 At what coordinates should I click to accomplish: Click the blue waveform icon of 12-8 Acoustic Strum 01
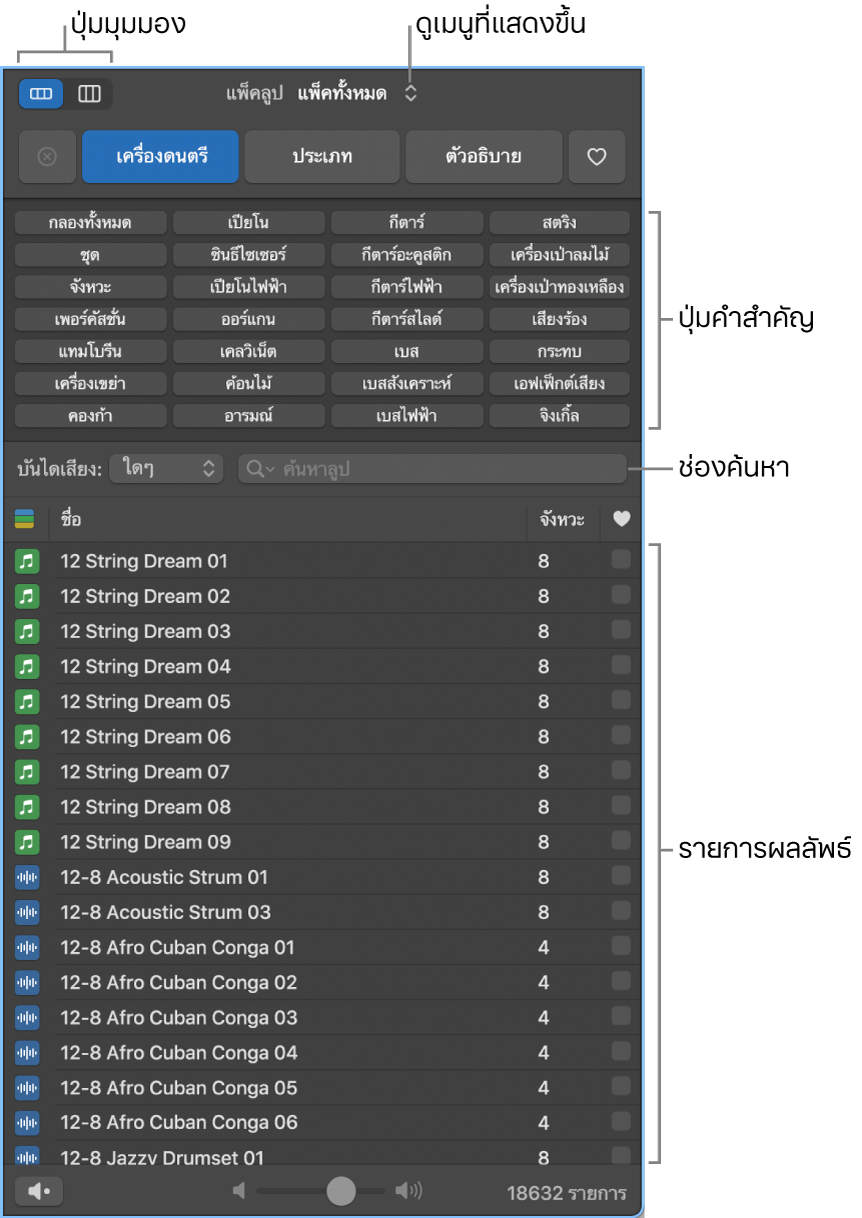click(26, 877)
